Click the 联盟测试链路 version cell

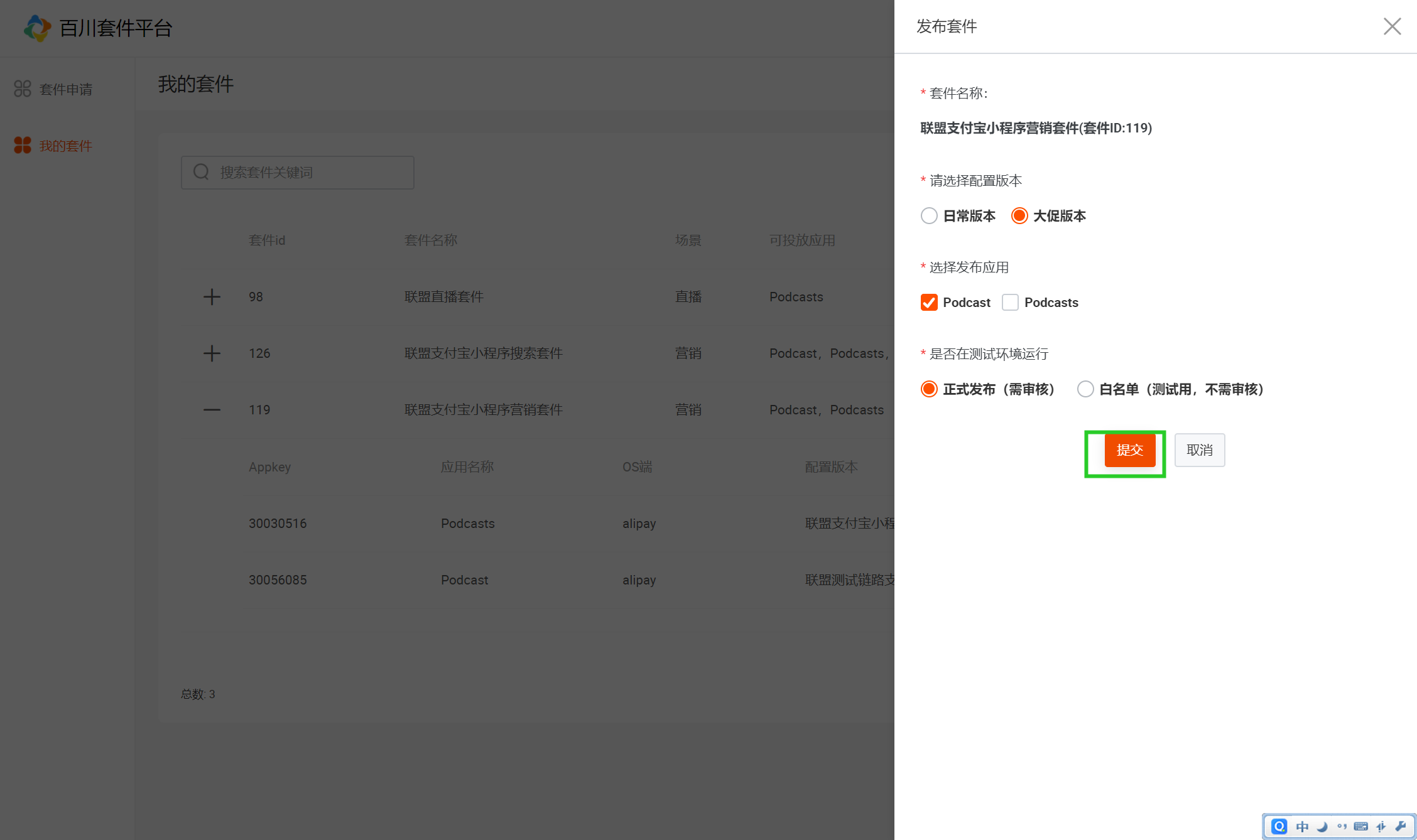click(x=850, y=580)
